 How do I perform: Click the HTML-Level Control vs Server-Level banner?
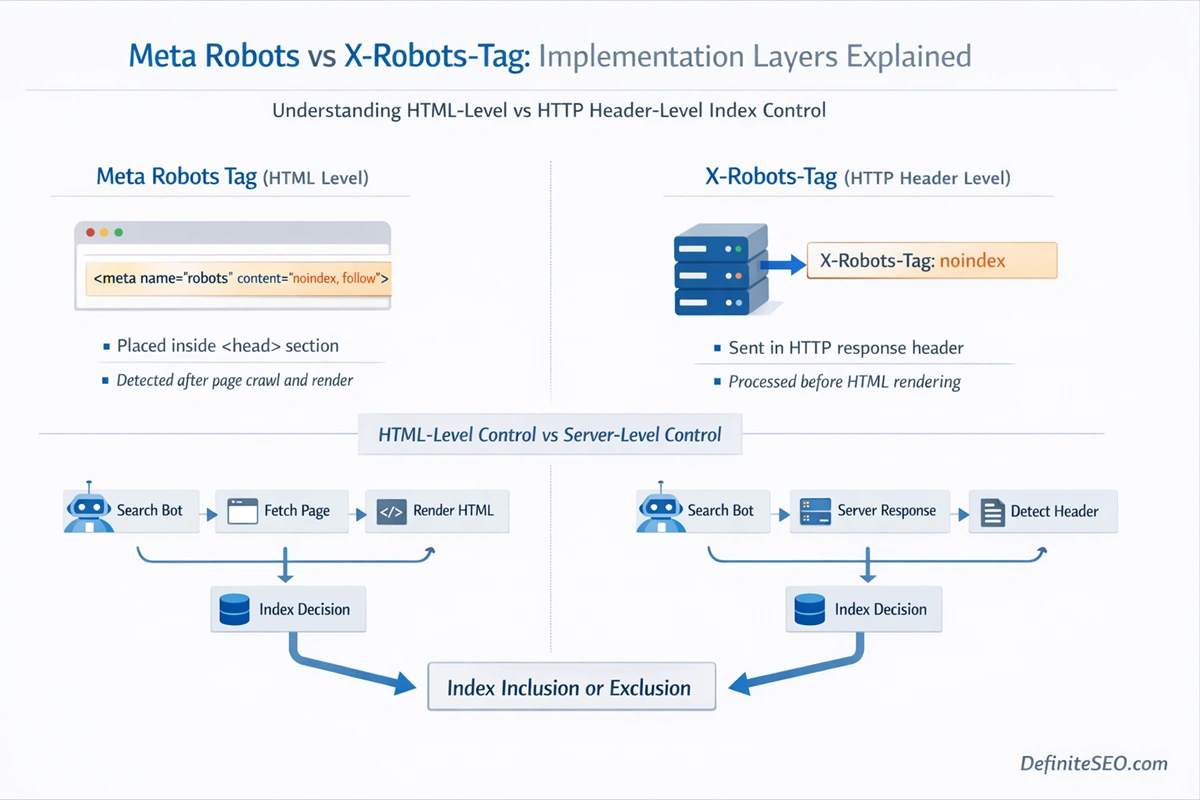tap(549, 434)
